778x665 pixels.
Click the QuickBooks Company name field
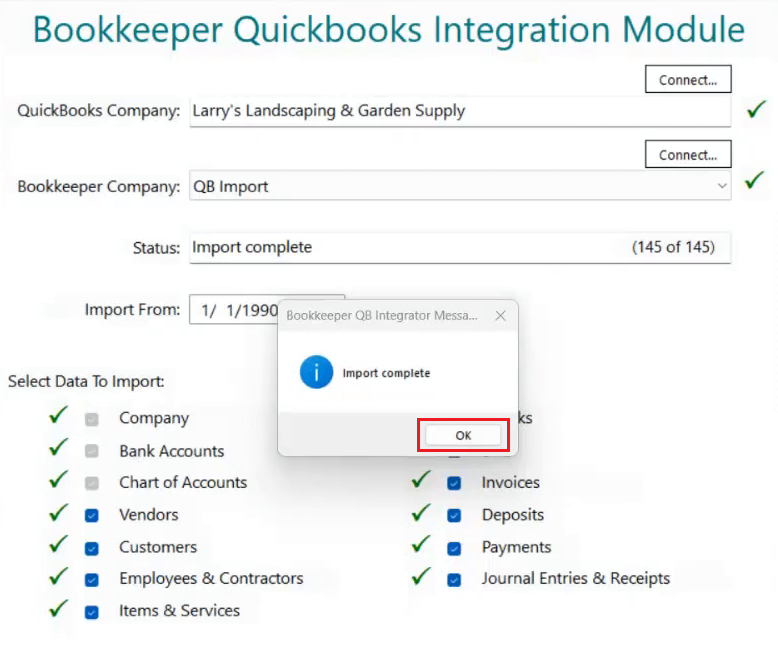tap(460, 111)
